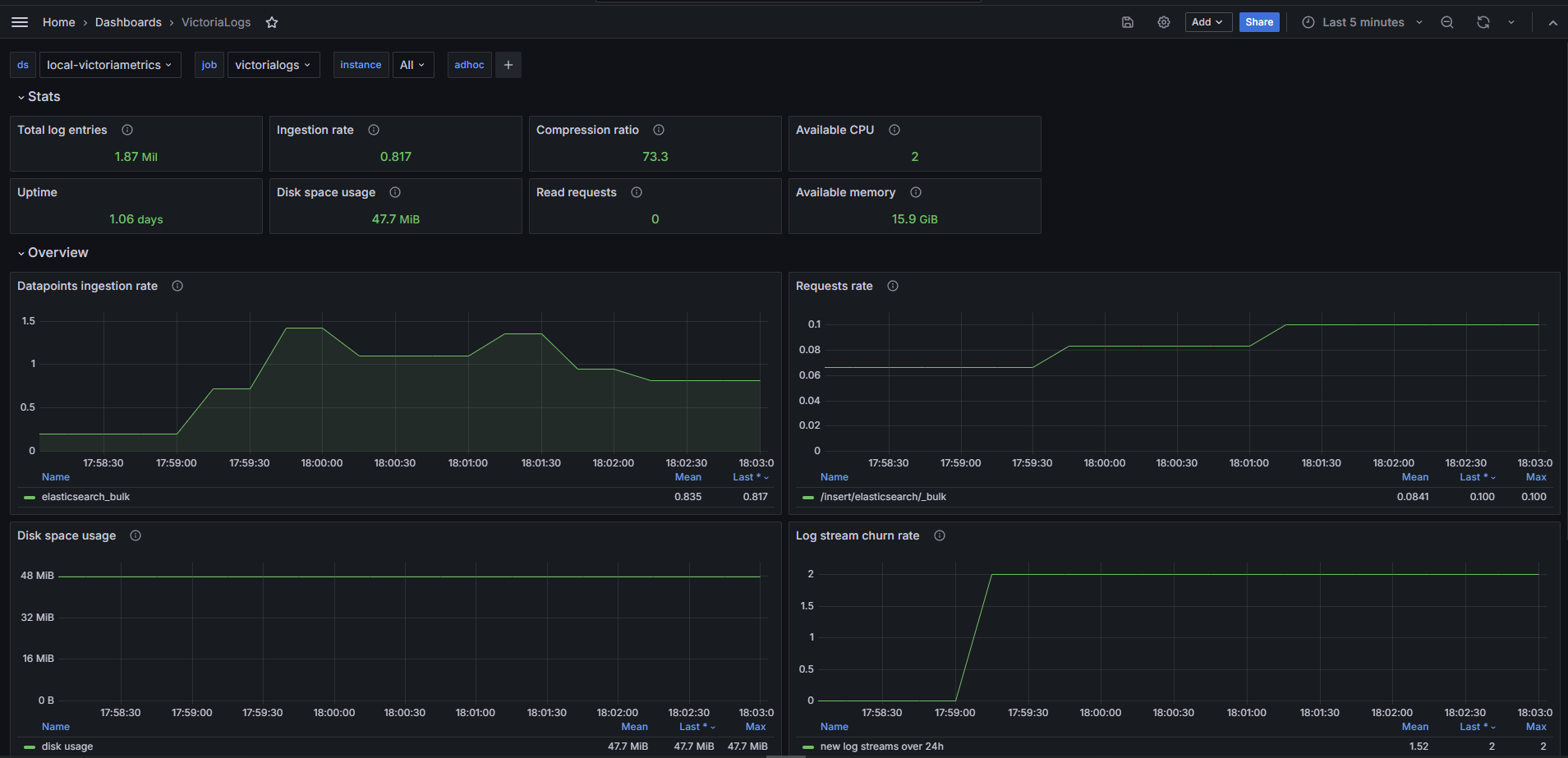Collapse the Stats row
The width and height of the screenshot is (1568, 758).
pos(44,97)
